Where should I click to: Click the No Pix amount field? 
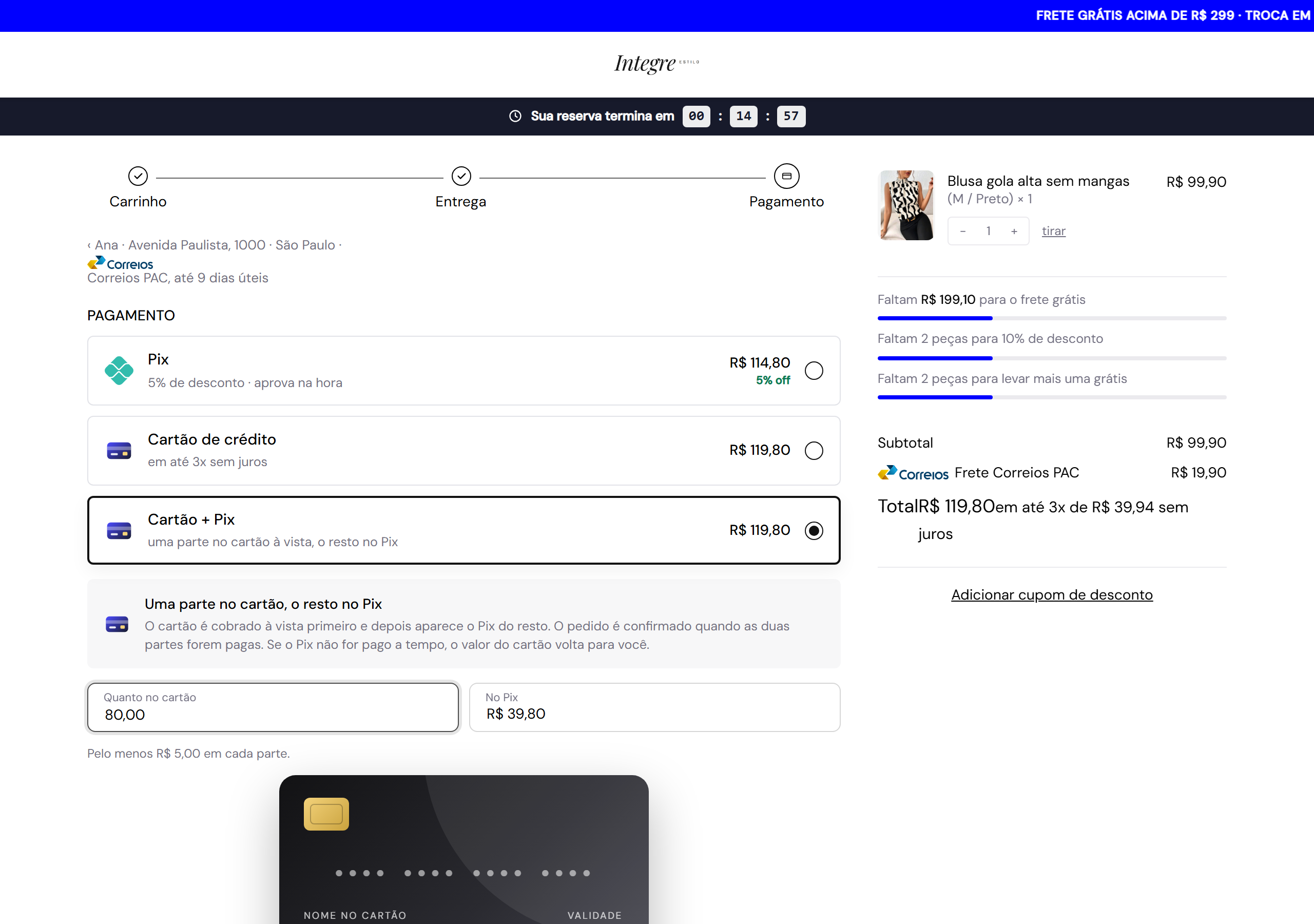click(655, 707)
